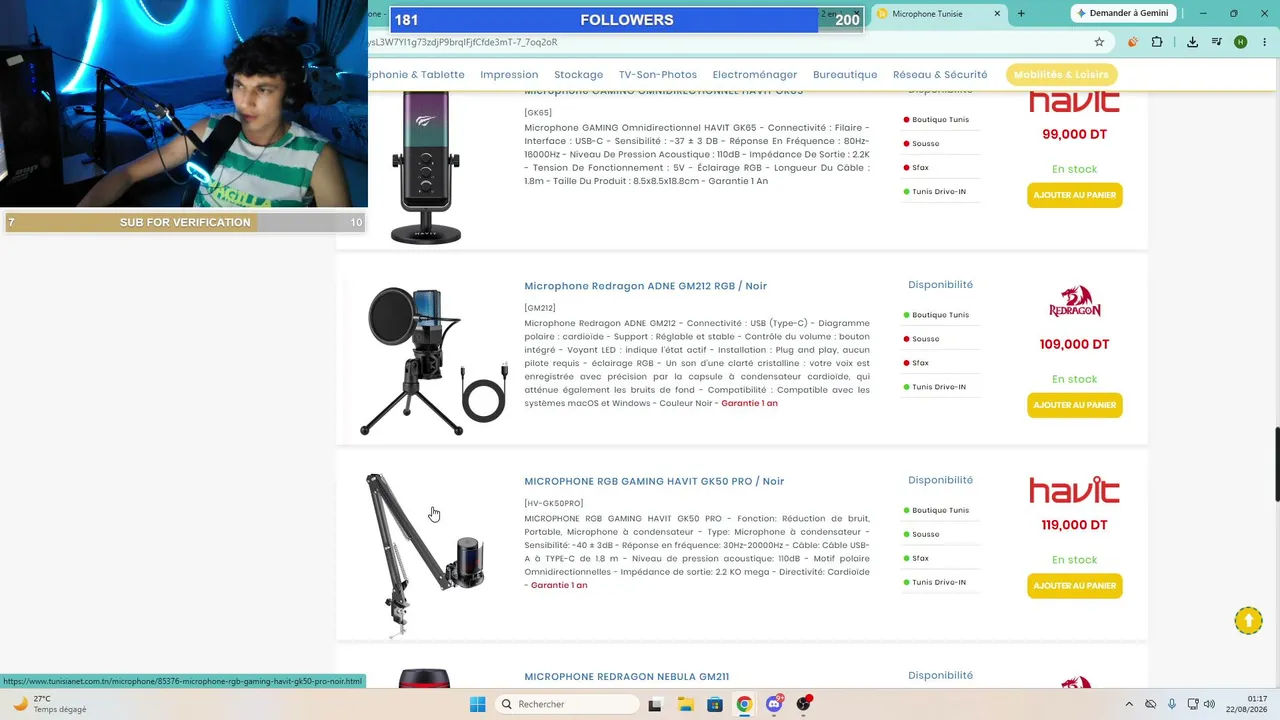Open the Extensions puzzle icon
The height and width of the screenshot is (720, 1280).
point(1157,42)
